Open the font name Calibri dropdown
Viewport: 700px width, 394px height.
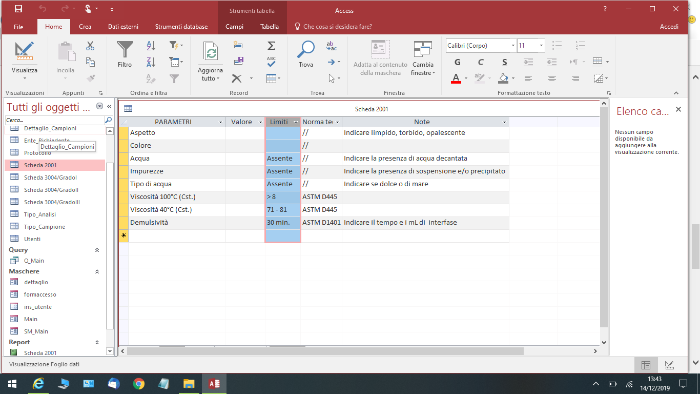pyautogui.click(x=513, y=46)
